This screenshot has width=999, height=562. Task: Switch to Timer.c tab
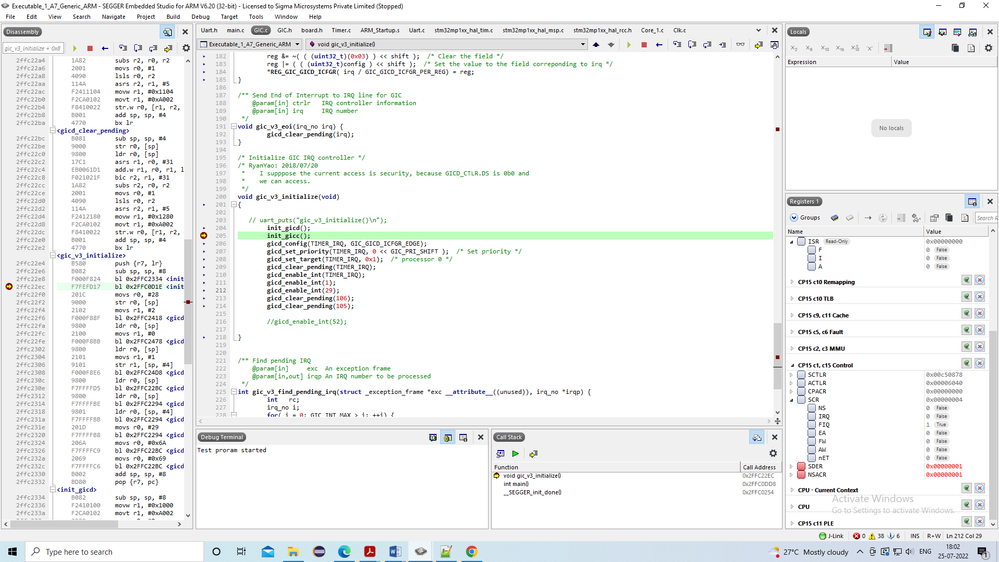(x=341, y=30)
